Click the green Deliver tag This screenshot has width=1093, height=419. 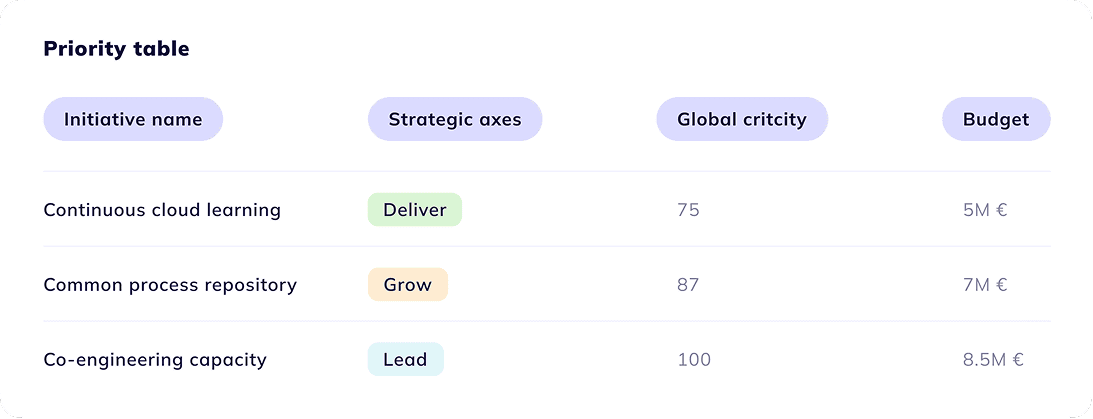click(x=415, y=210)
